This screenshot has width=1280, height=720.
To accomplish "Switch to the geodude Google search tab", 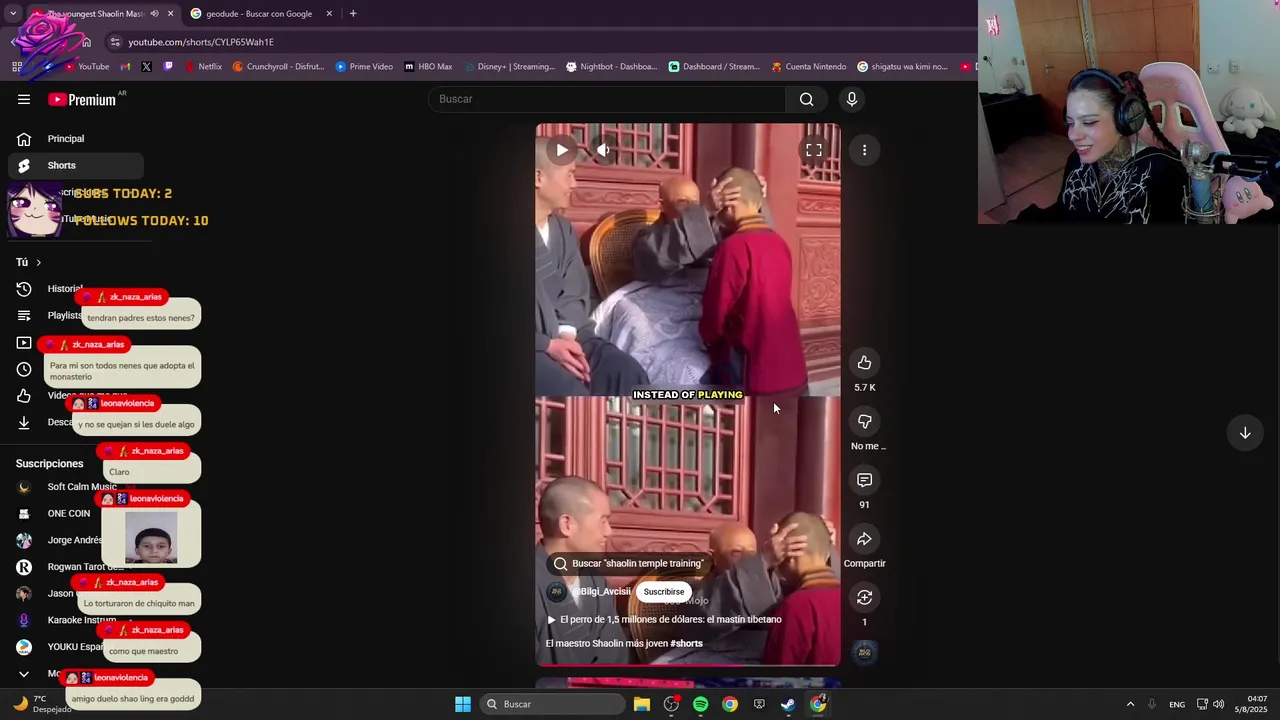I will point(258,14).
